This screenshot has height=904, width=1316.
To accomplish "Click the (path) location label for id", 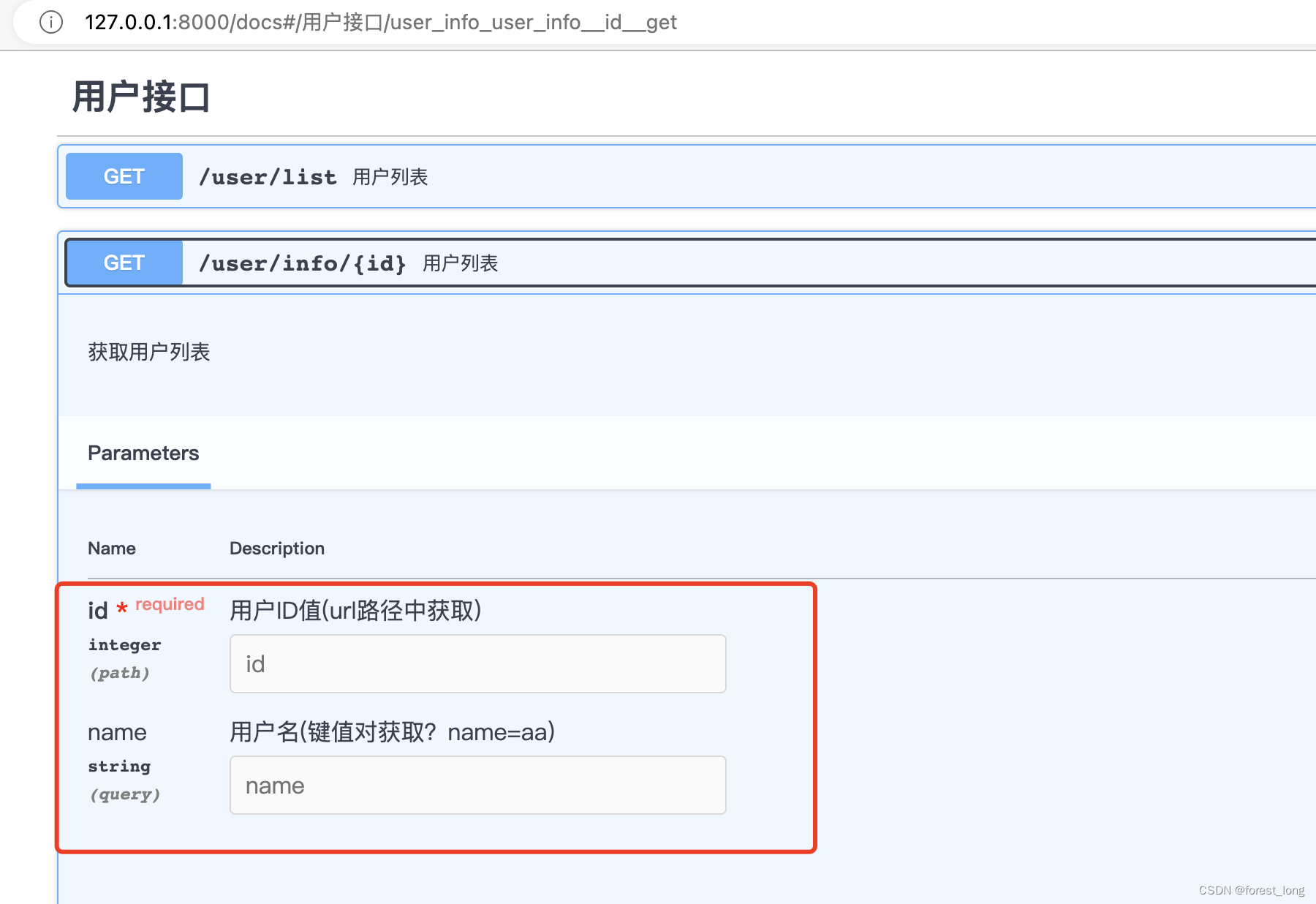I will 121,672.
